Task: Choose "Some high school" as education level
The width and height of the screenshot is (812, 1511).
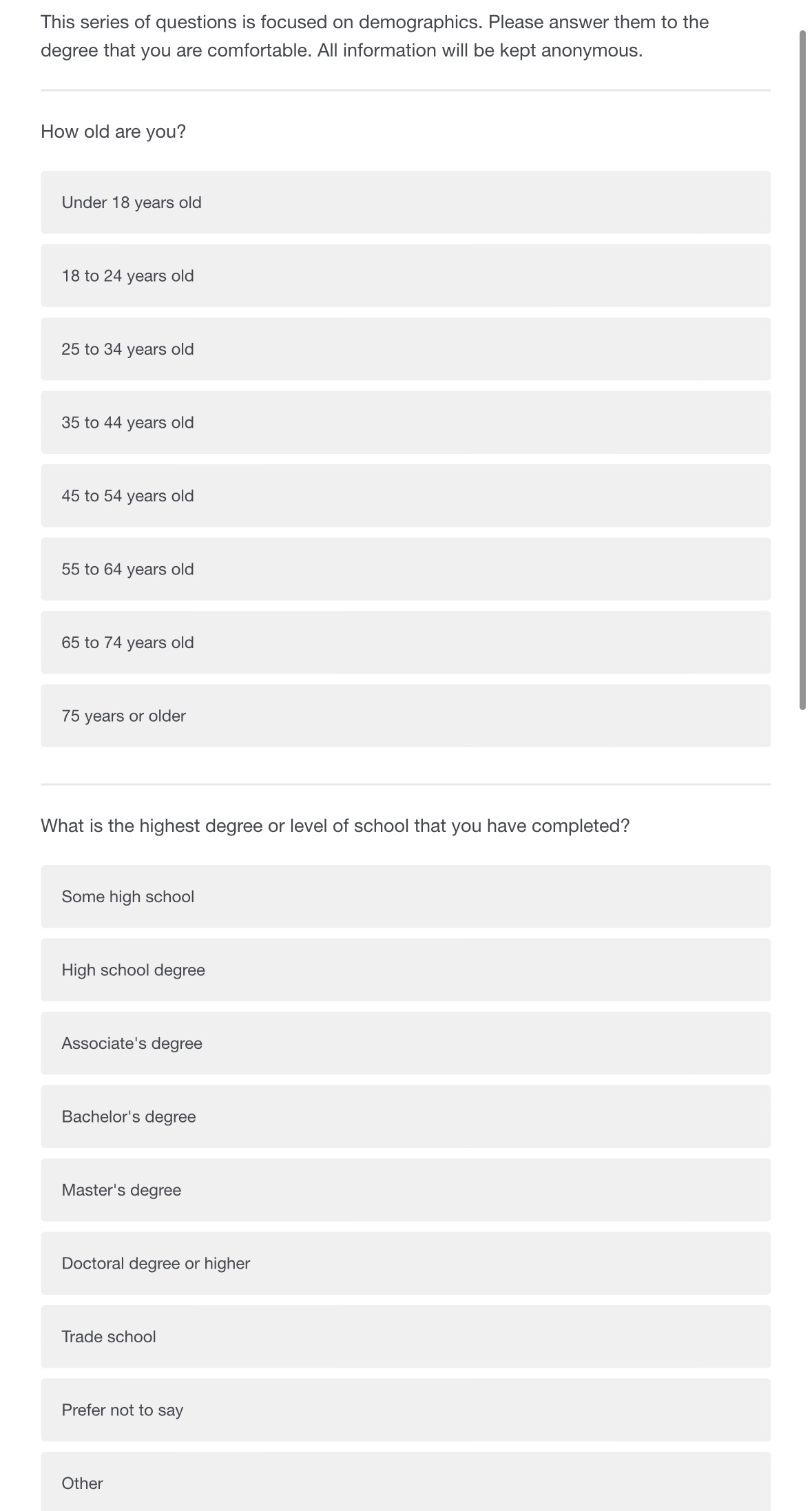Action: click(406, 896)
